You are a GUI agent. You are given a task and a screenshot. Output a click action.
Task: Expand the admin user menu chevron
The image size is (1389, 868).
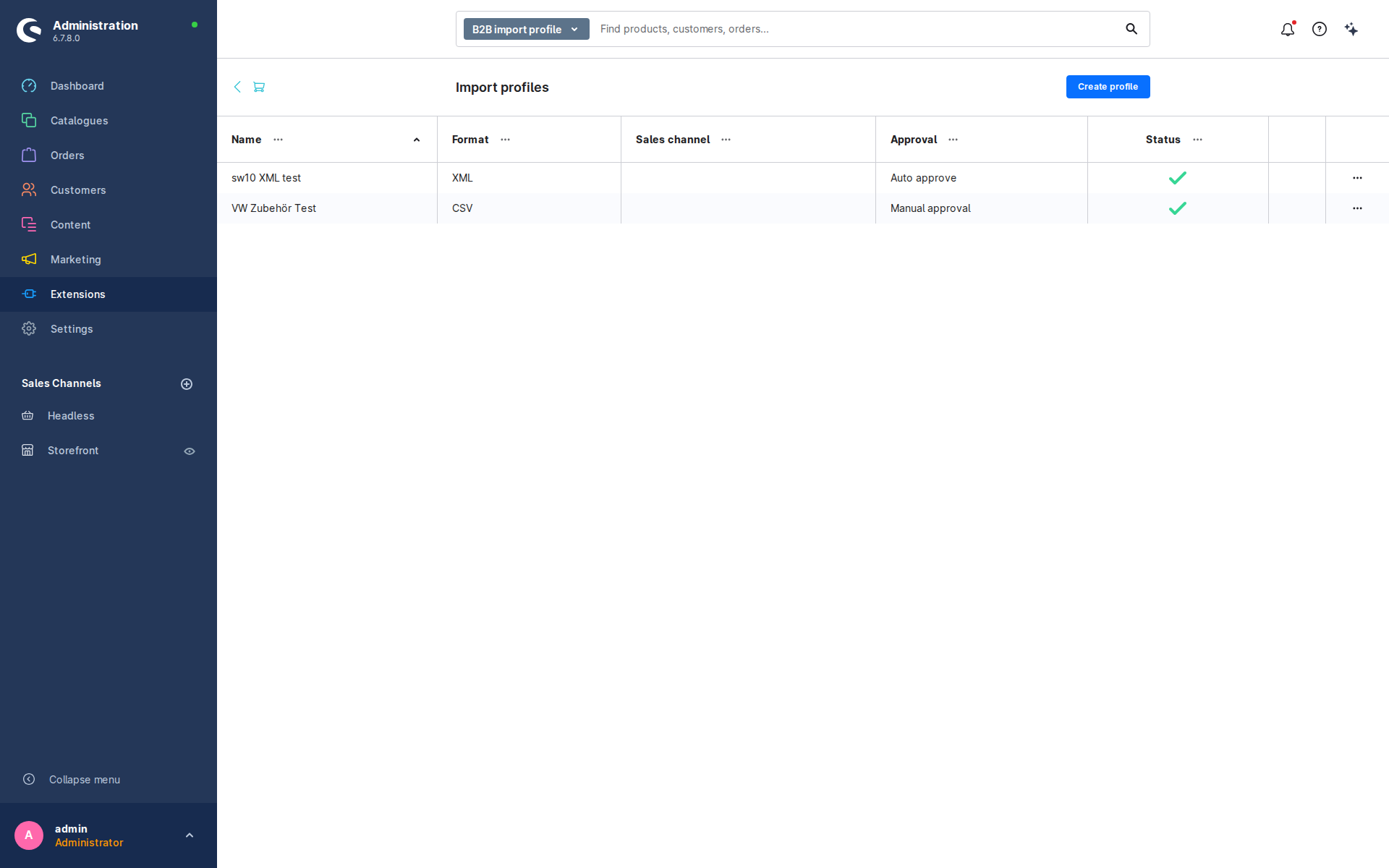coord(190,835)
